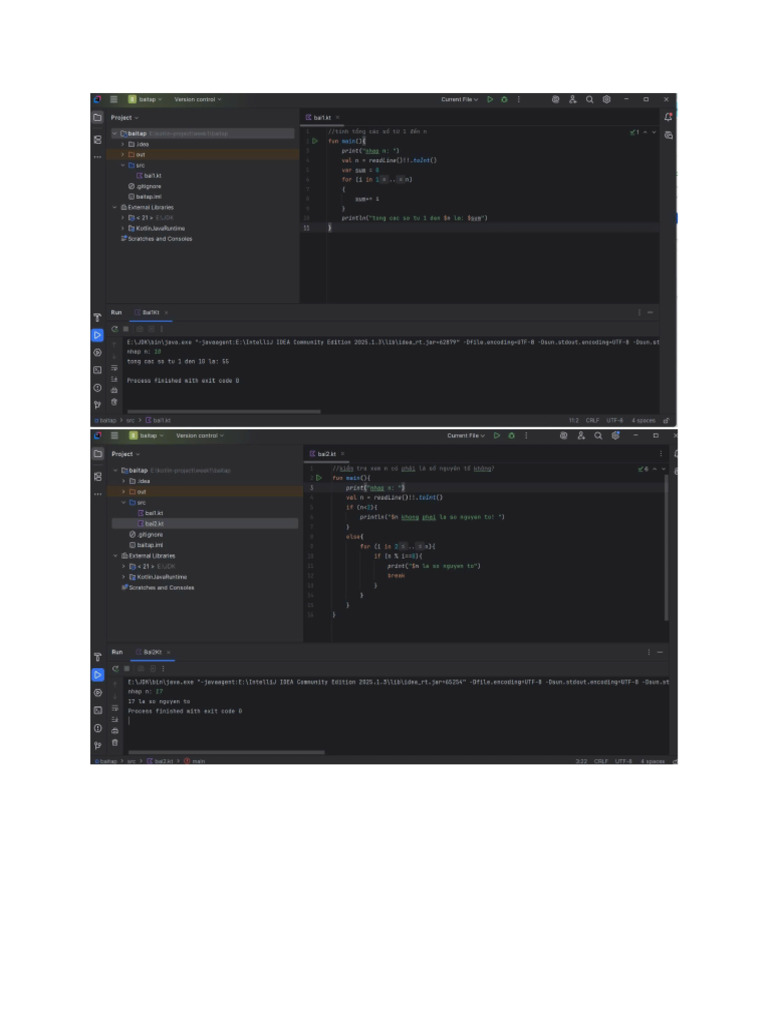Image resolution: width=768 pixels, height=1024 pixels.
Task: Select bai2.kt file in bai2.kt window tree
Action: pos(150,524)
